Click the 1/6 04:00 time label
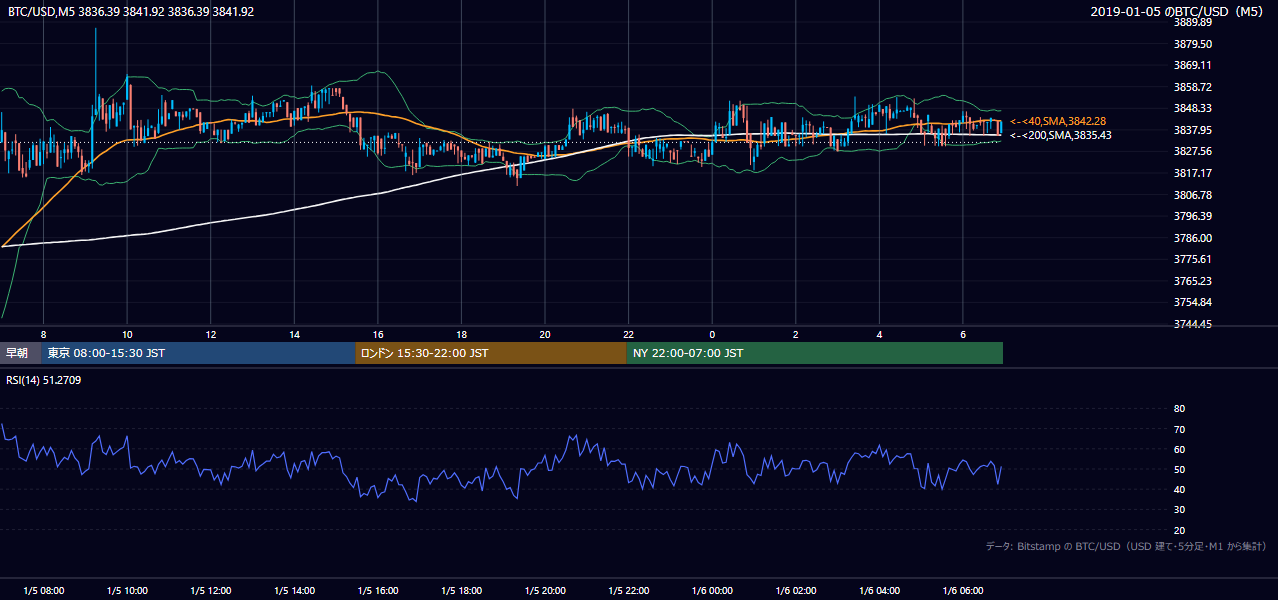 coord(880,591)
